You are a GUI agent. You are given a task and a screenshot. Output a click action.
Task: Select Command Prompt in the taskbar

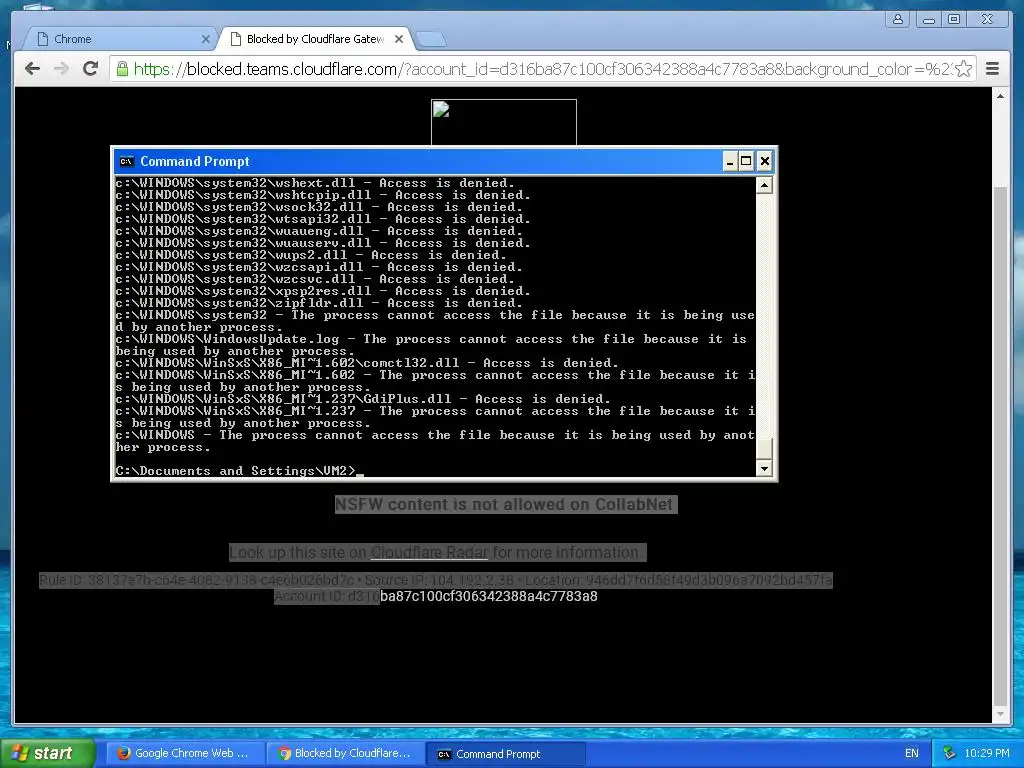505,754
